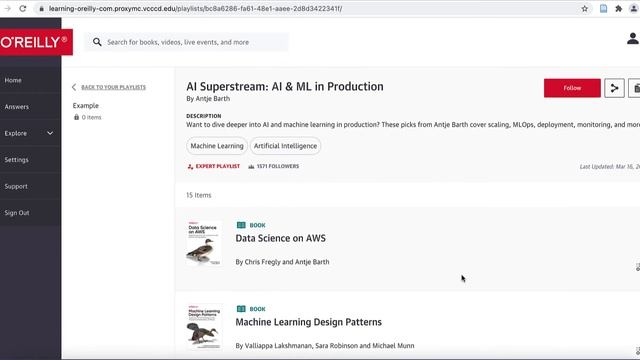Click the browser forward arrow

(x=7, y=9)
